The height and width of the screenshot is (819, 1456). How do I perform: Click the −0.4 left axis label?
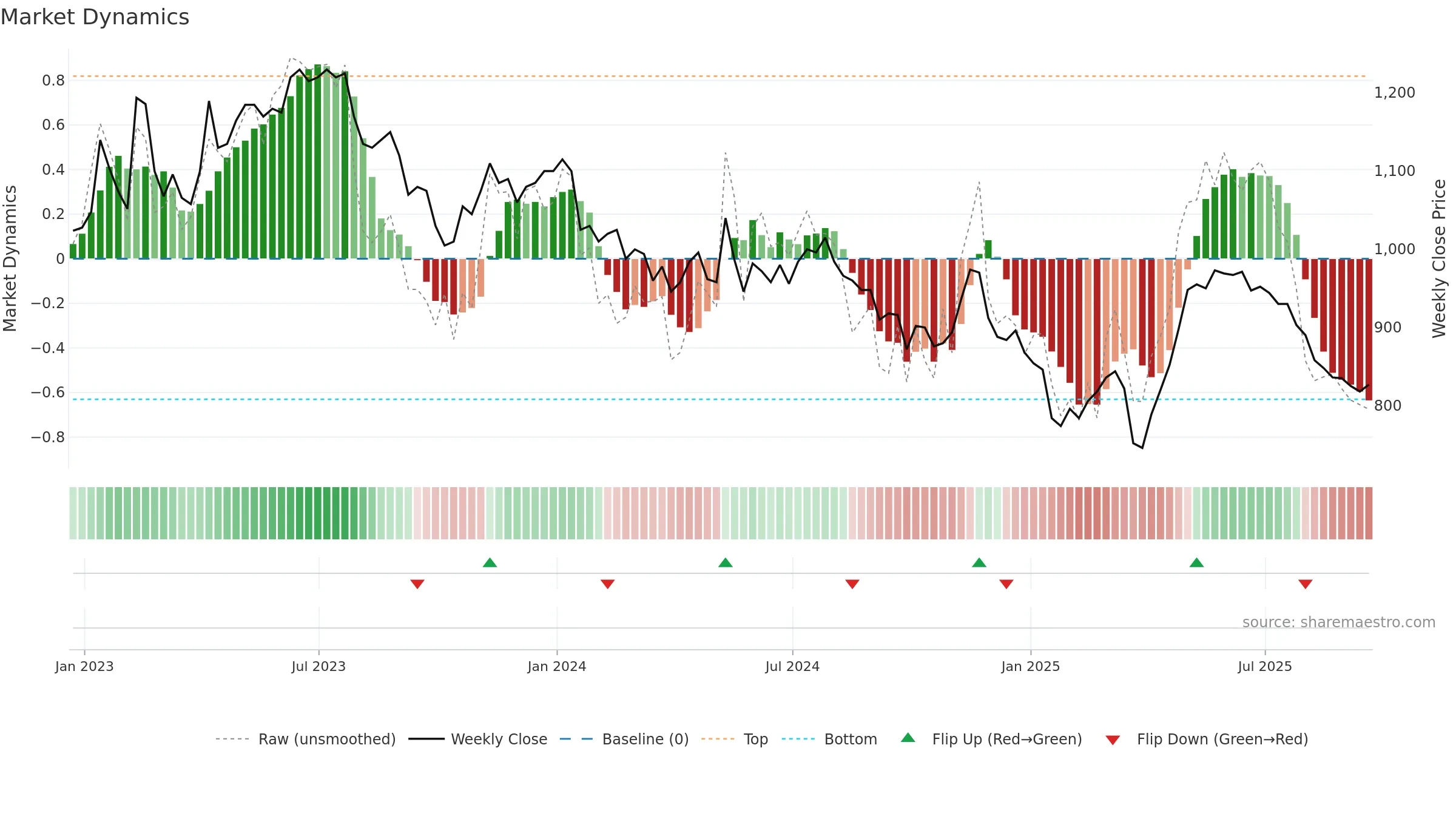(x=48, y=348)
